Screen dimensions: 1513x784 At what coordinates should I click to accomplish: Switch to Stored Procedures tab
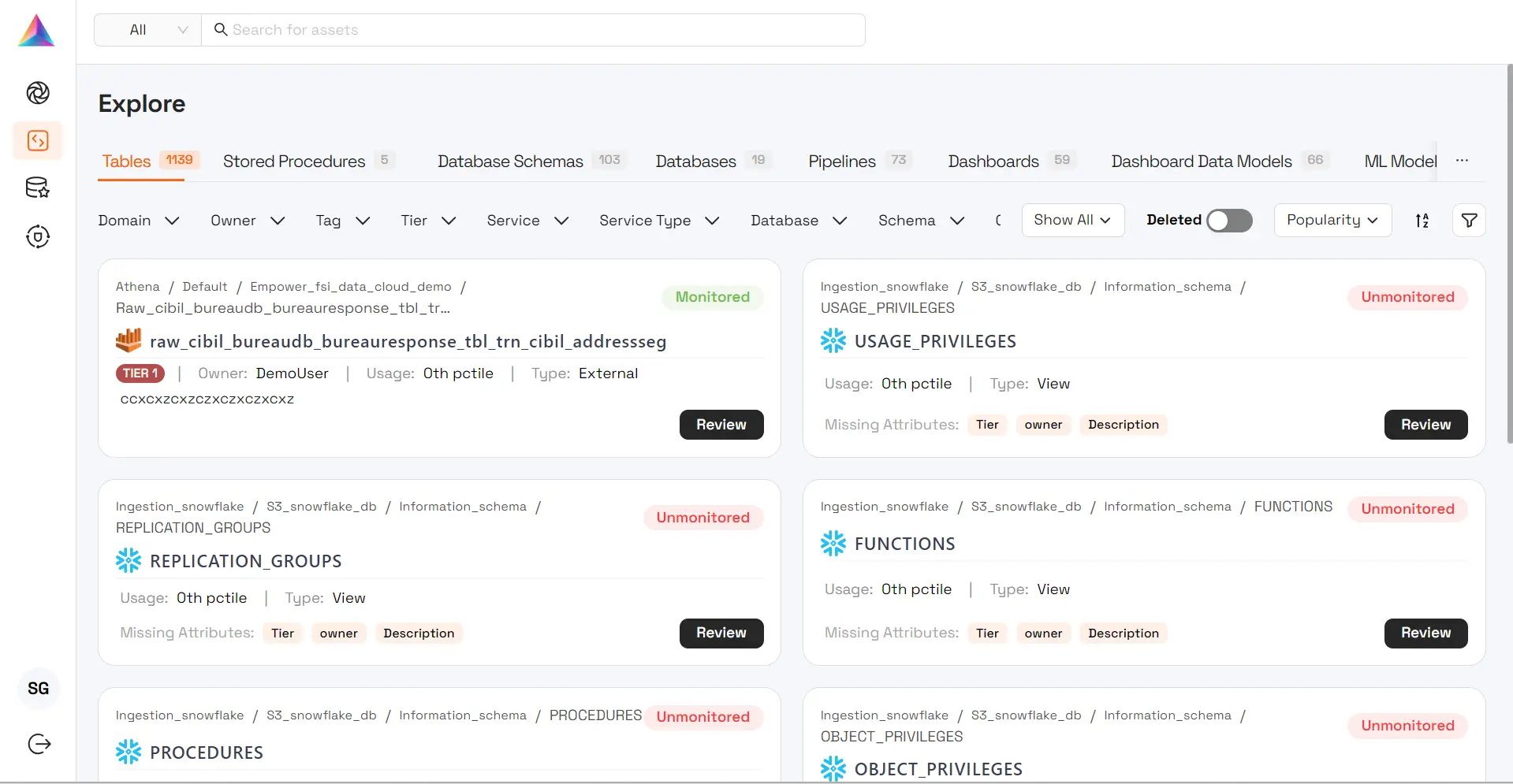click(x=307, y=161)
